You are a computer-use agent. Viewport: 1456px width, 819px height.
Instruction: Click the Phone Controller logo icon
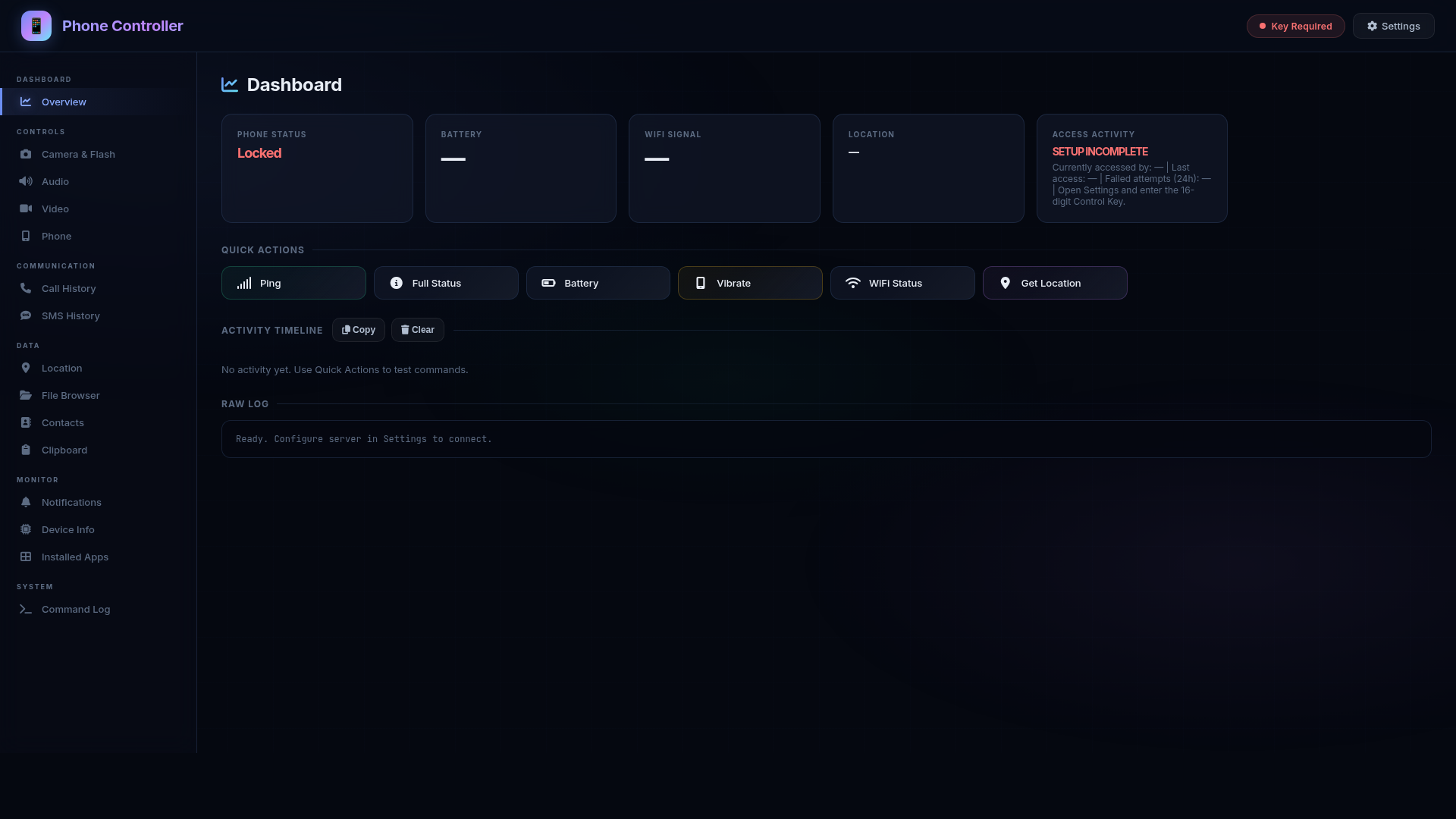point(36,26)
